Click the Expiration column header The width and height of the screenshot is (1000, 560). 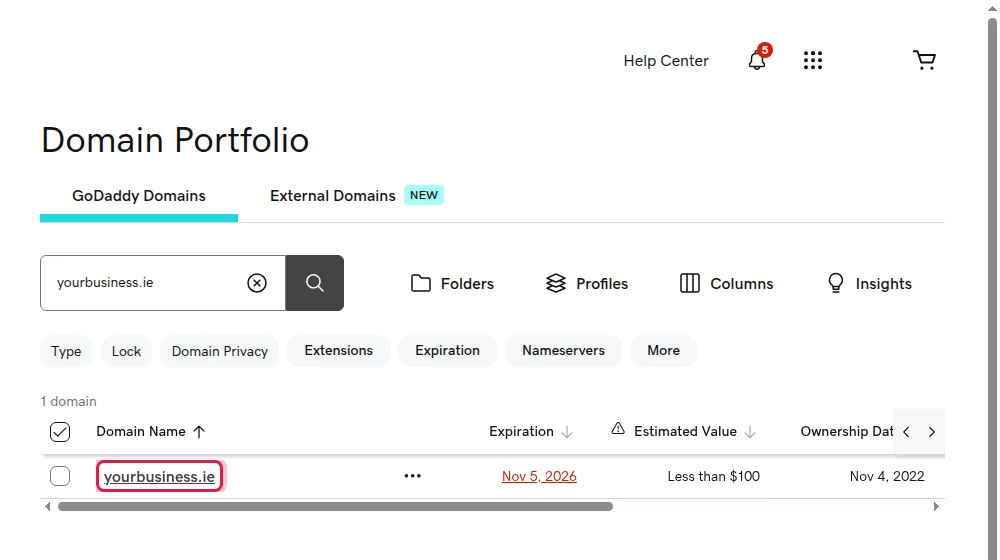pos(521,431)
